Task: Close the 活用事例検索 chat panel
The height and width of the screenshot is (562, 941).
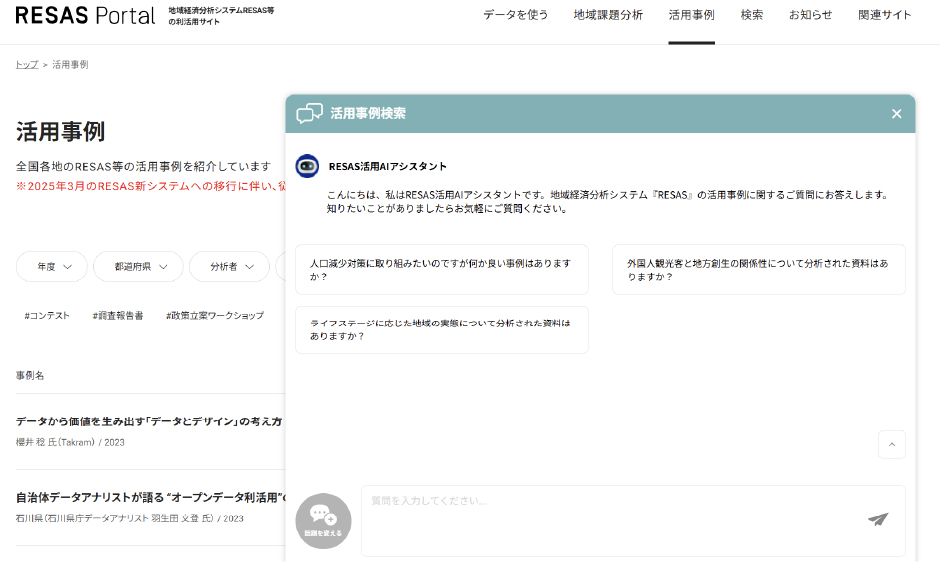Action: (897, 113)
